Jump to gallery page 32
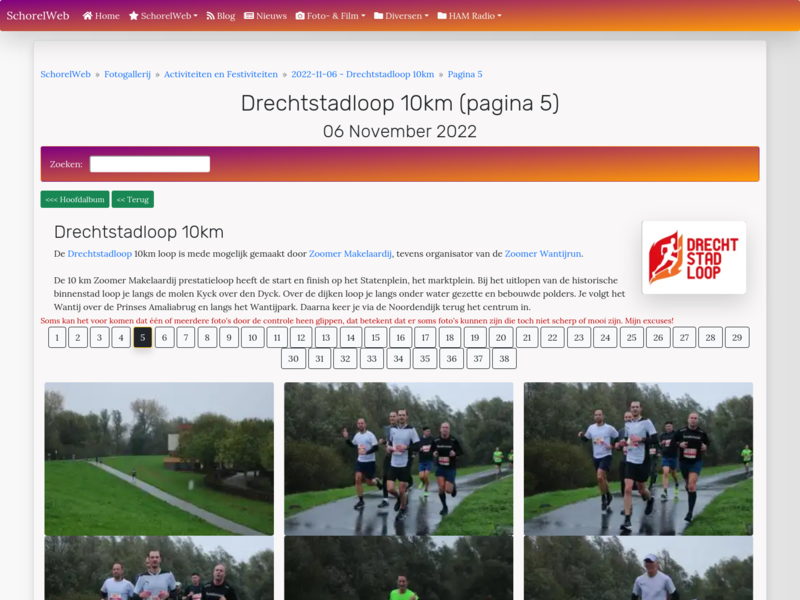 click(x=345, y=359)
